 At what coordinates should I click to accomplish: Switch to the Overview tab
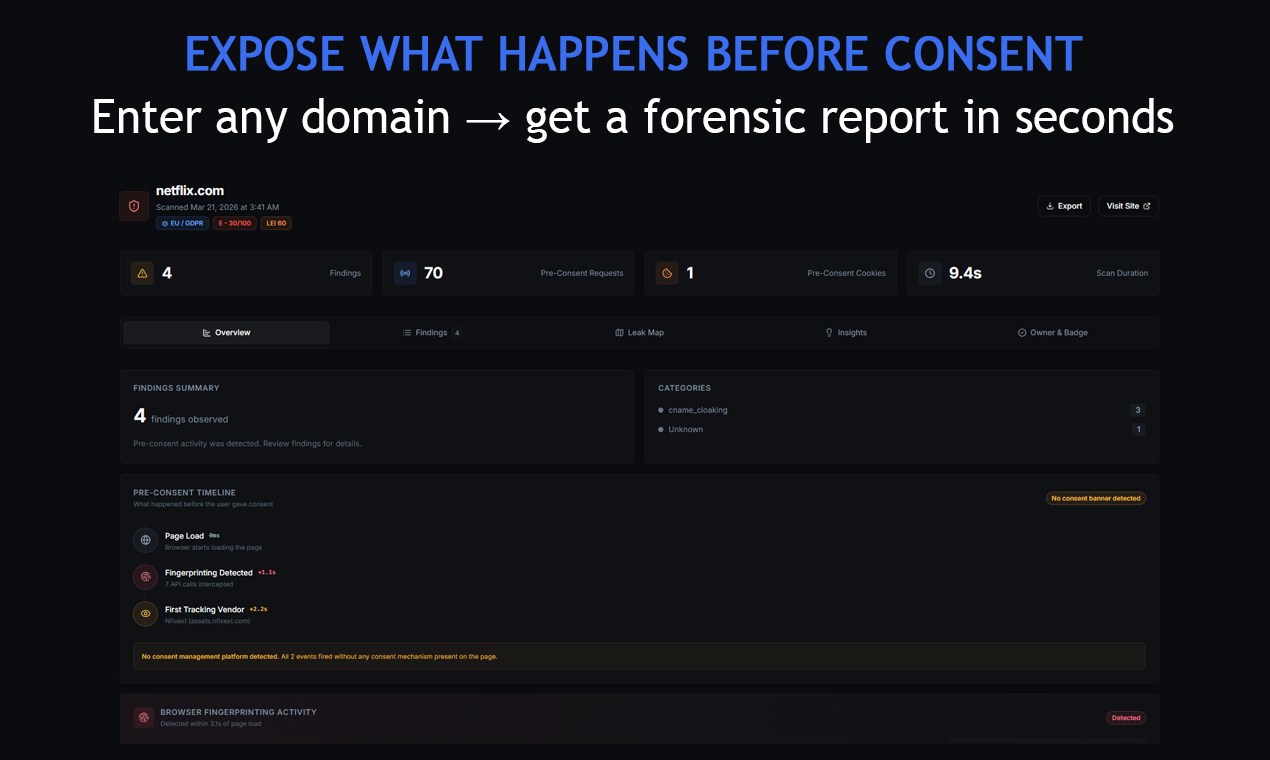coord(226,333)
